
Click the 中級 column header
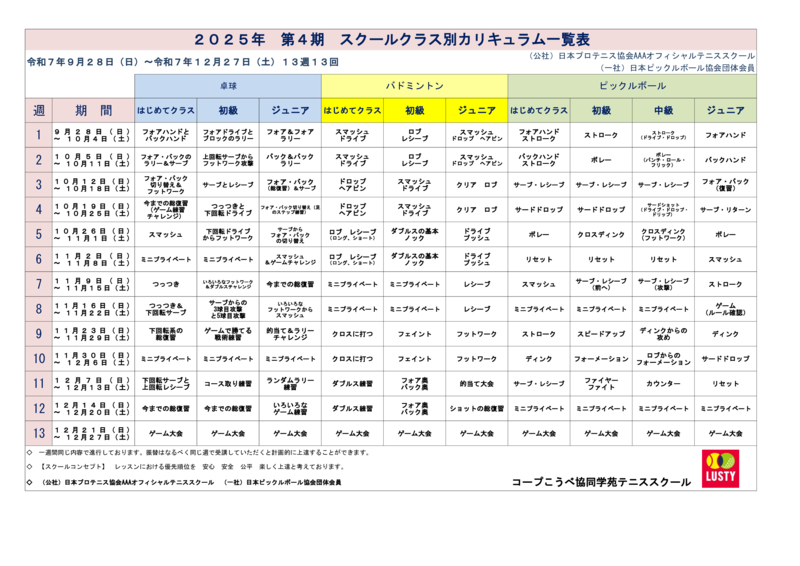tap(663, 110)
